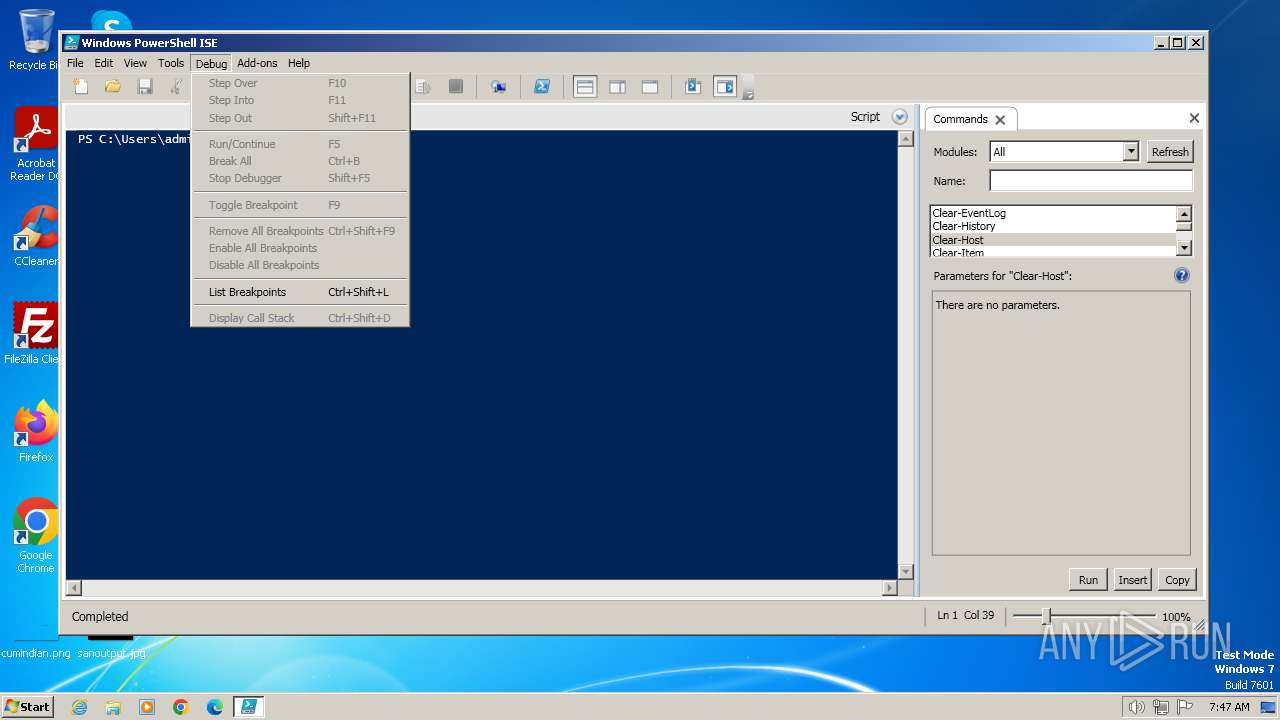Choose List Breakpoints from Debug menu
The image size is (1280, 720).
click(300, 292)
